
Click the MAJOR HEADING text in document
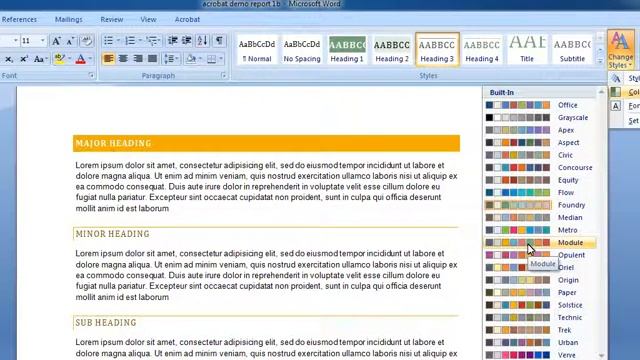pos(113,143)
